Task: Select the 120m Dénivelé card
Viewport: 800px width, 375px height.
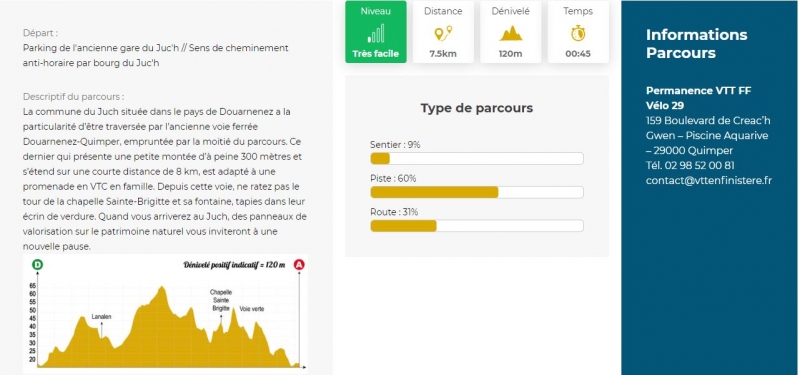Action: pyautogui.click(x=511, y=32)
